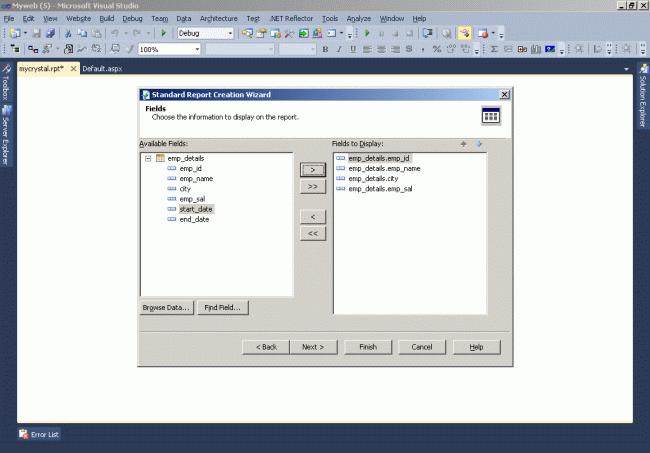
Task: Open the font size dropdown
Action: pyautogui.click(x=312, y=49)
